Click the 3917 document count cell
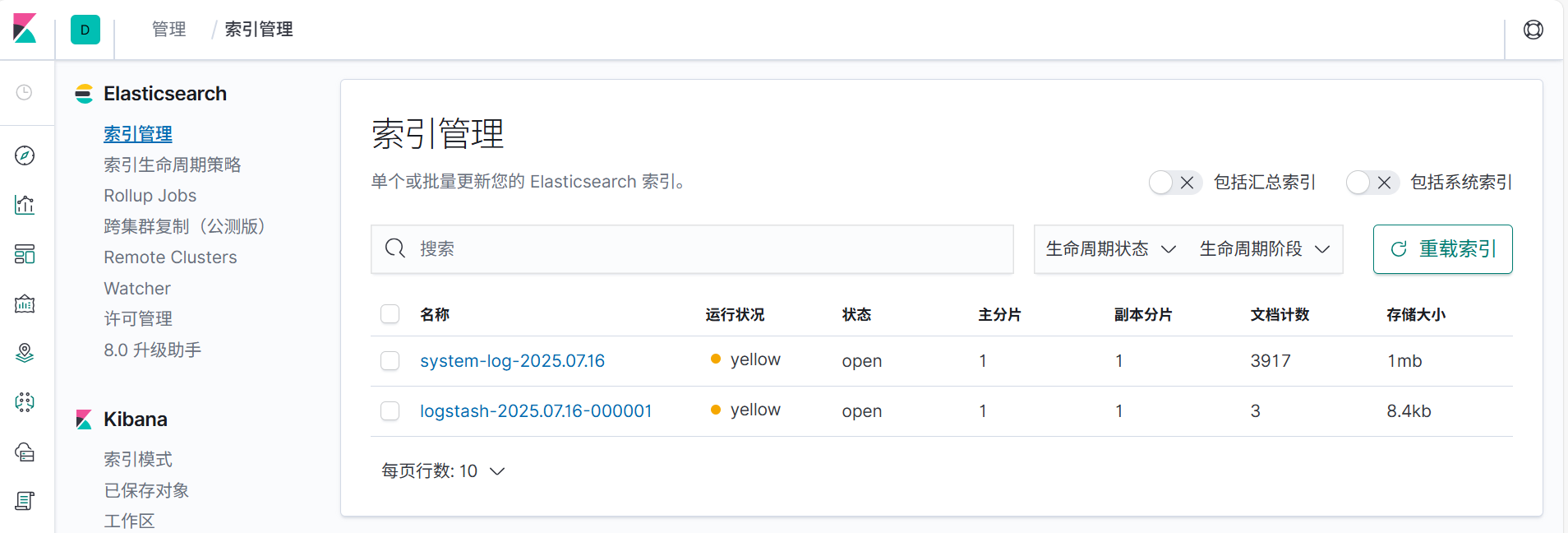1568x533 pixels. 1271,361
